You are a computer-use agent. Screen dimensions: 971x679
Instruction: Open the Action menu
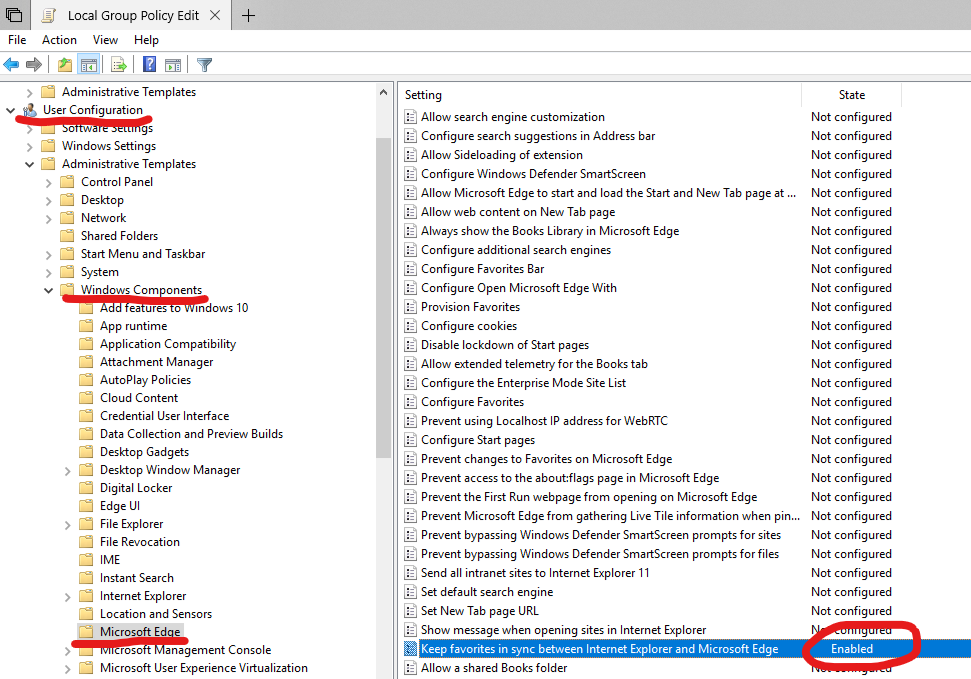click(59, 40)
